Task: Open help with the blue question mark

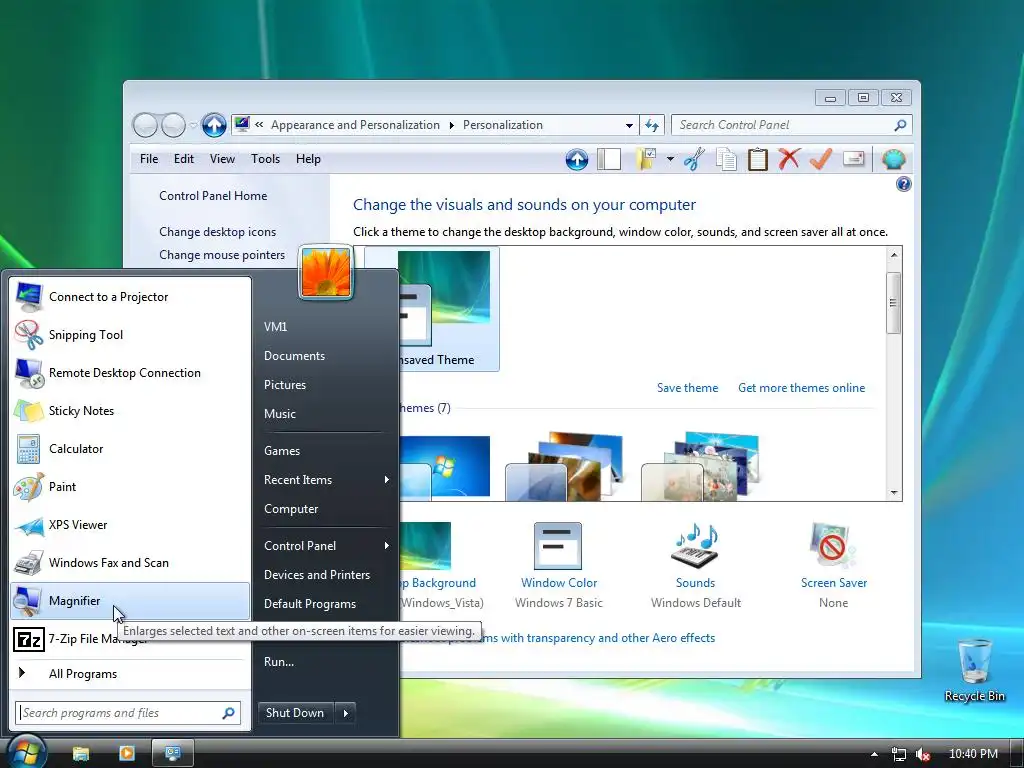Action: (x=903, y=184)
